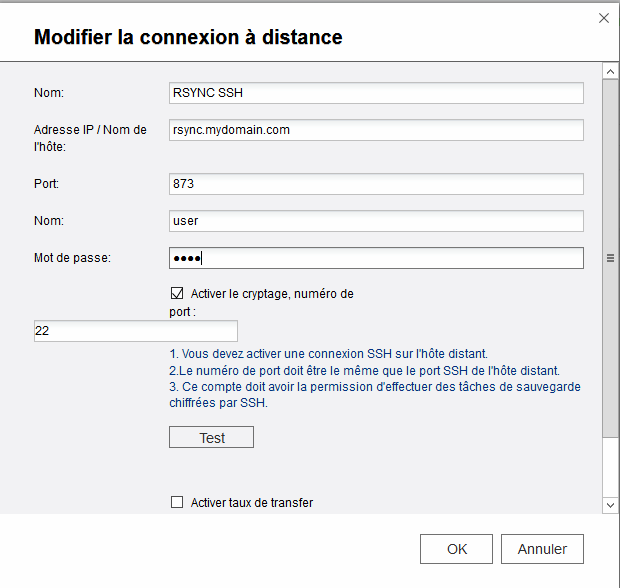Close the remote connection dialog with the X

[x=603, y=18]
